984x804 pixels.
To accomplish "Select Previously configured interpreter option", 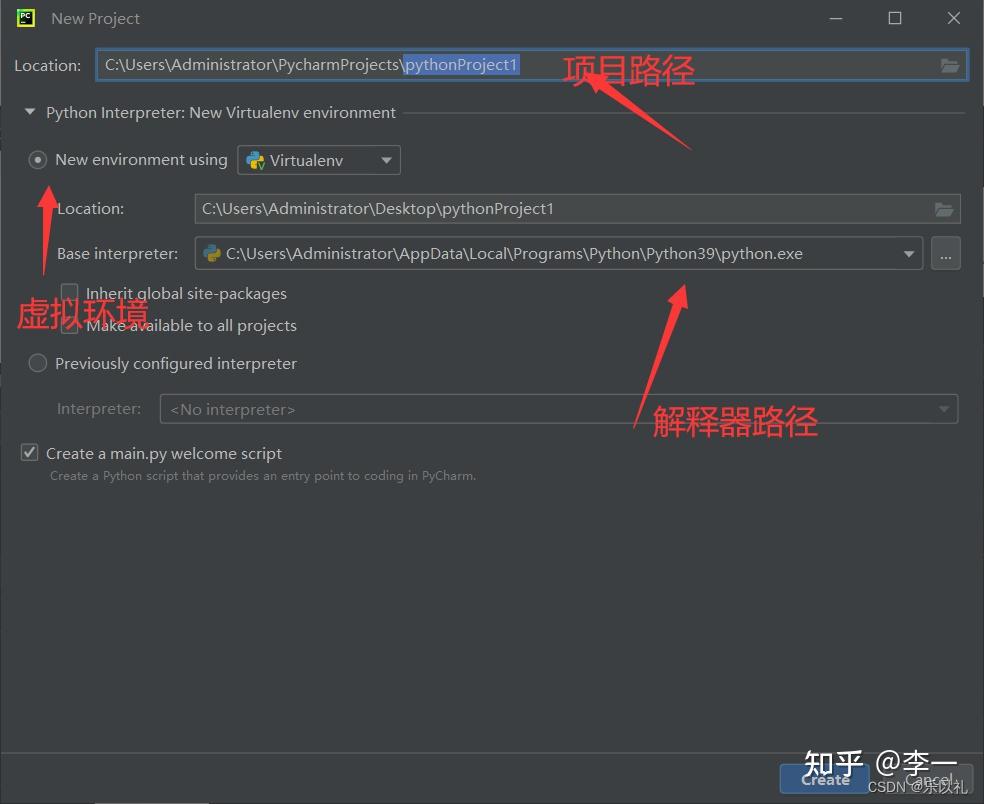I will point(37,363).
